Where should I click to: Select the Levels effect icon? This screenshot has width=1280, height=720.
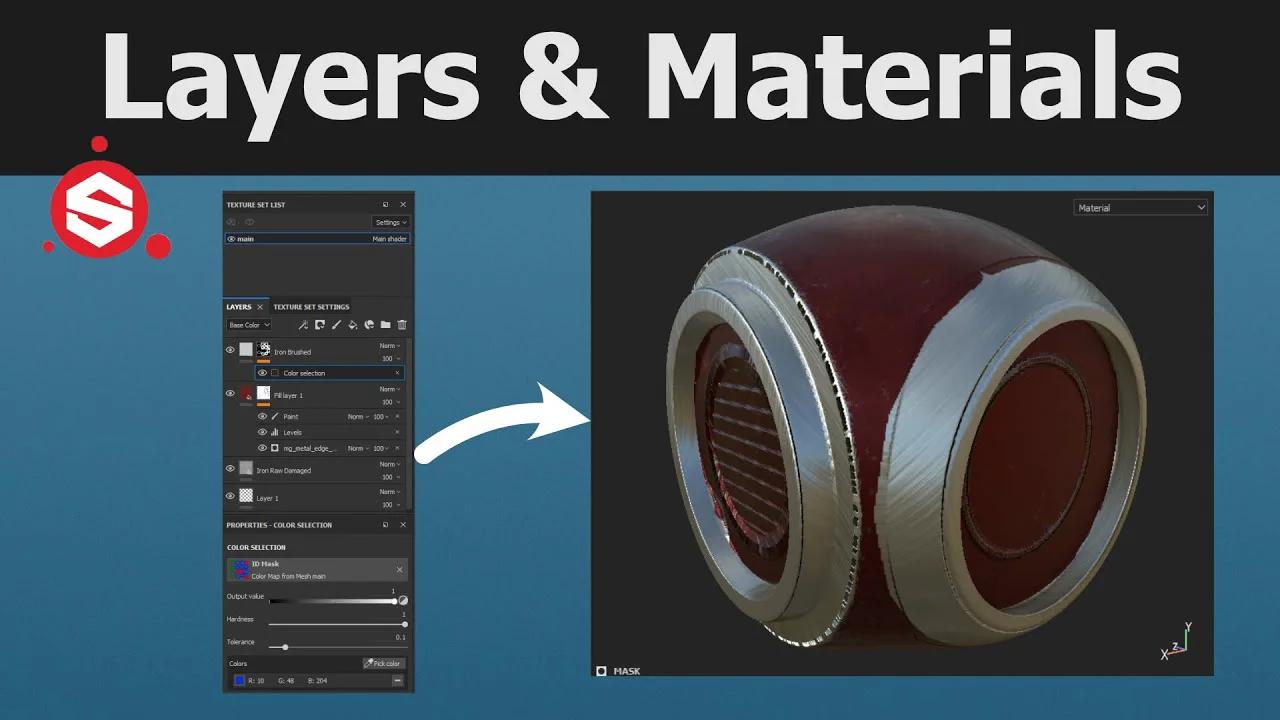(x=275, y=432)
